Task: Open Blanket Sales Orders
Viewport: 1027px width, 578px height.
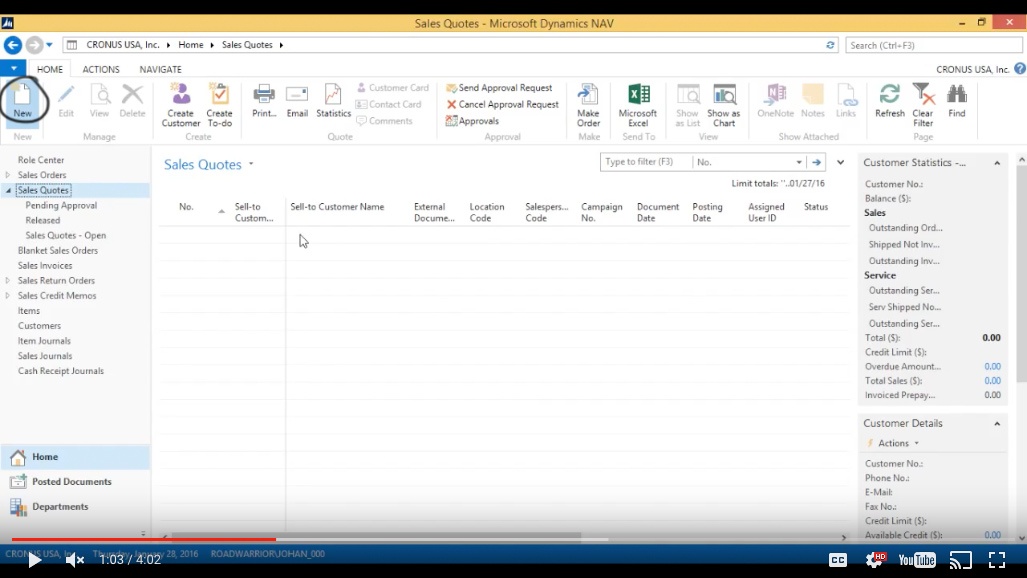Action: click(x=58, y=250)
